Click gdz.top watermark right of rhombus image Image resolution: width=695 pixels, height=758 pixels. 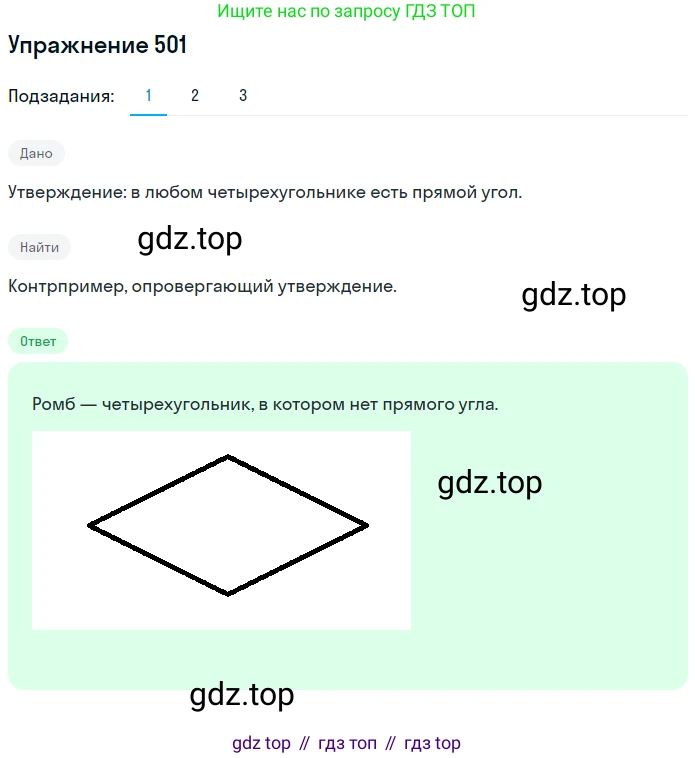pyautogui.click(x=490, y=483)
